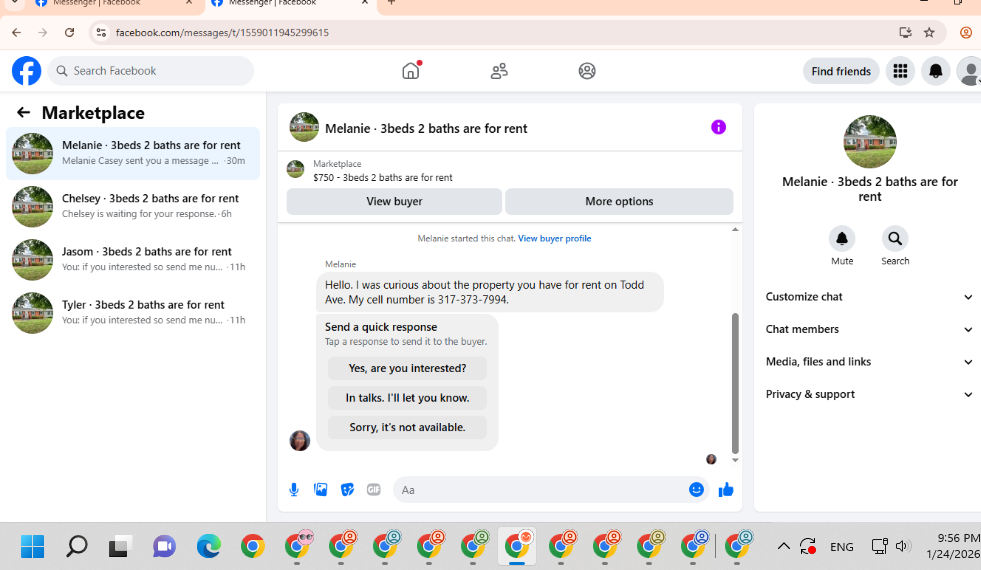Switch to the first Messenger browser tab
The image size is (981, 570).
[113, 3]
